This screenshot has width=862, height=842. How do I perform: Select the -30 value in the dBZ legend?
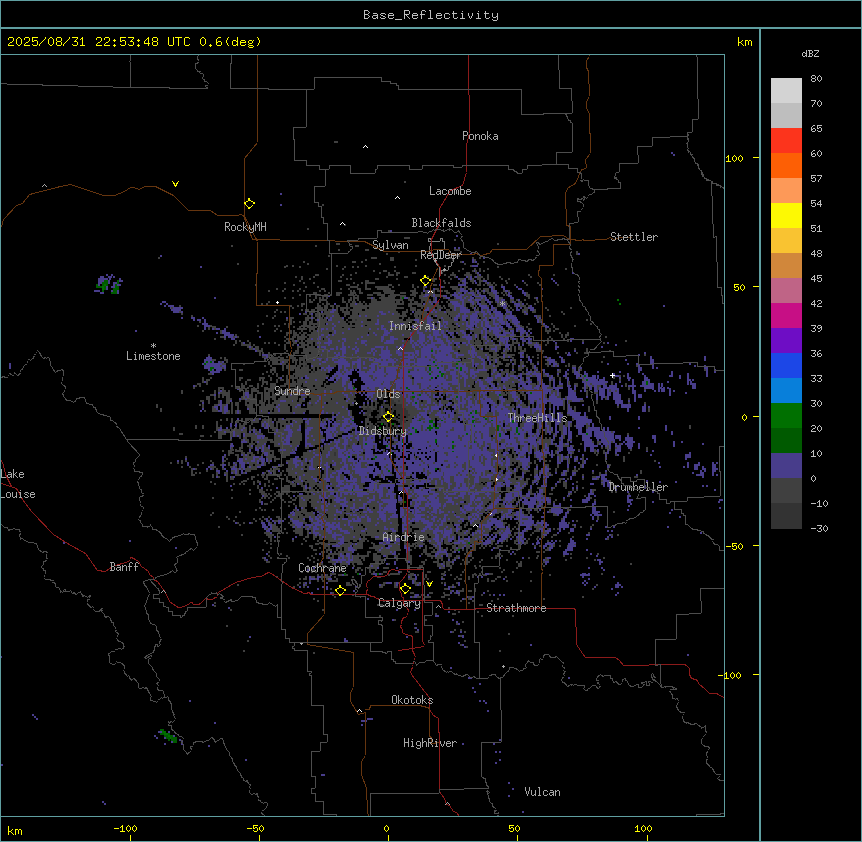819,528
